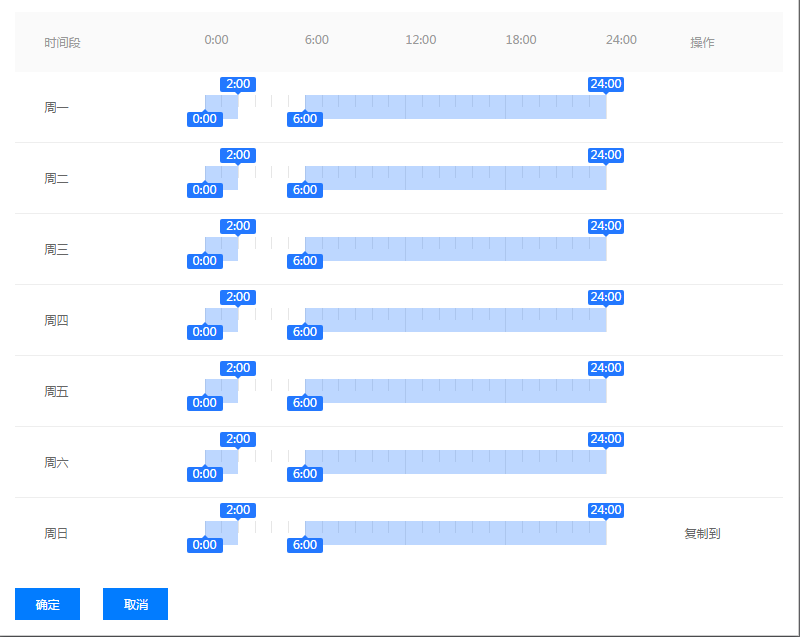800x637 pixels.
Task: Click the 0:00 marker on 周六 row
Action: 204,474
